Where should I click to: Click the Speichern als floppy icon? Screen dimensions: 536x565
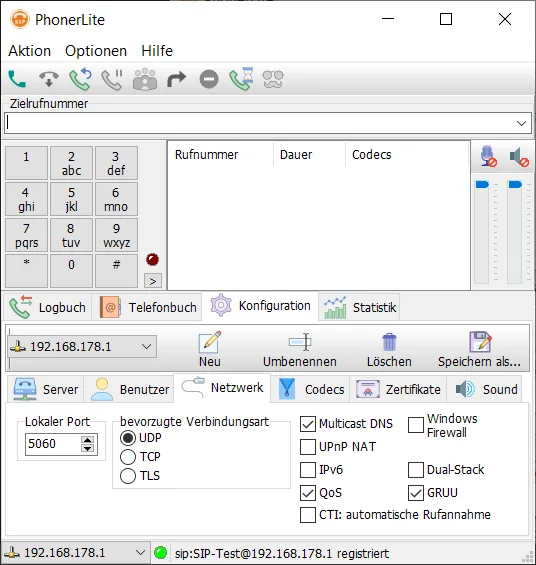coord(480,342)
